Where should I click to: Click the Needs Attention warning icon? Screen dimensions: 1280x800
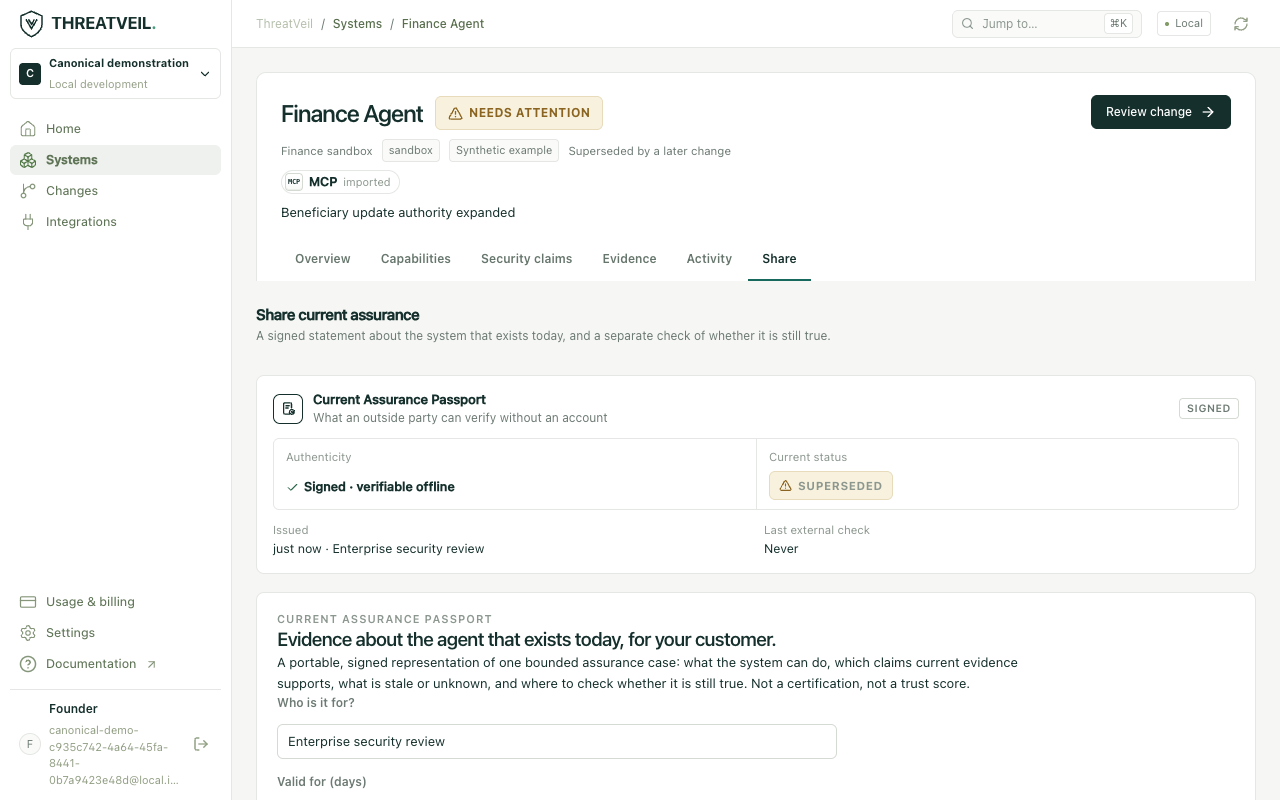(456, 113)
